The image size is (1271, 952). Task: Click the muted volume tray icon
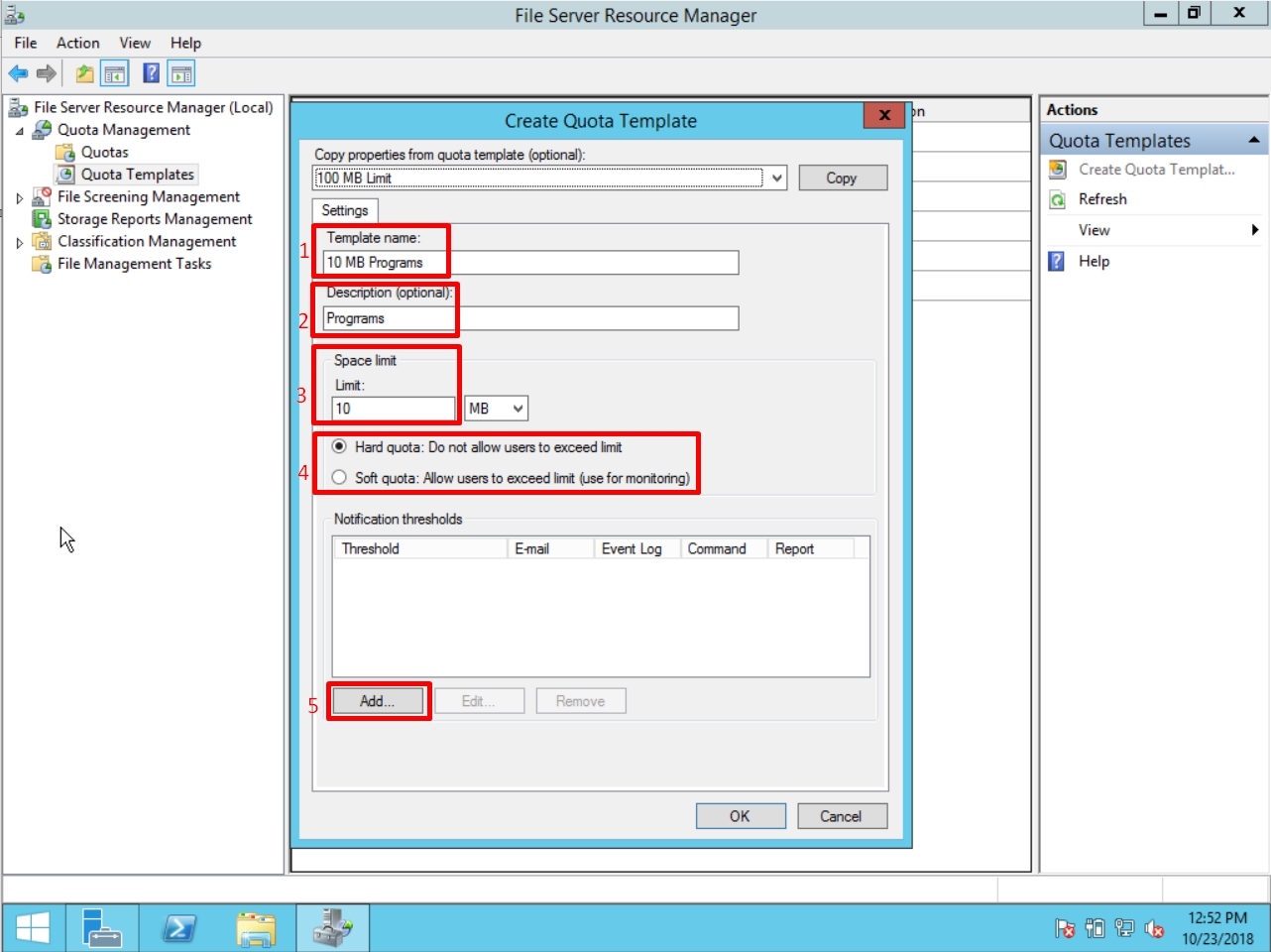(1153, 928)
